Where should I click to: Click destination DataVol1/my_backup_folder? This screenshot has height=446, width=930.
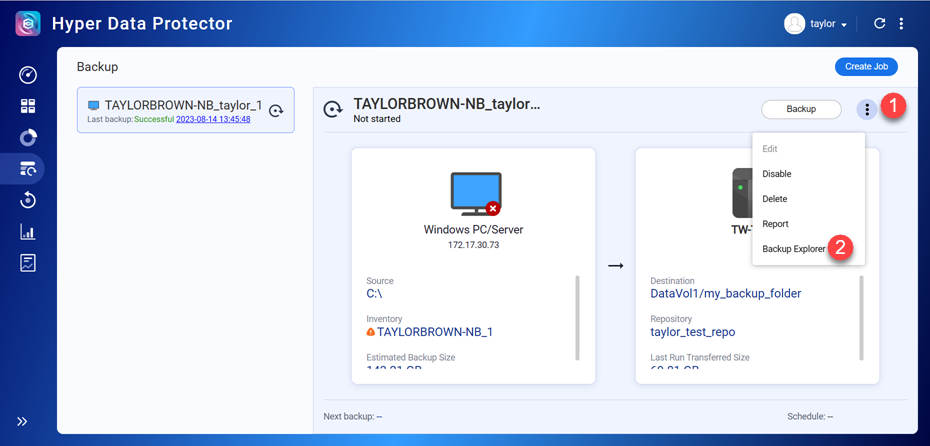point(726,294)
